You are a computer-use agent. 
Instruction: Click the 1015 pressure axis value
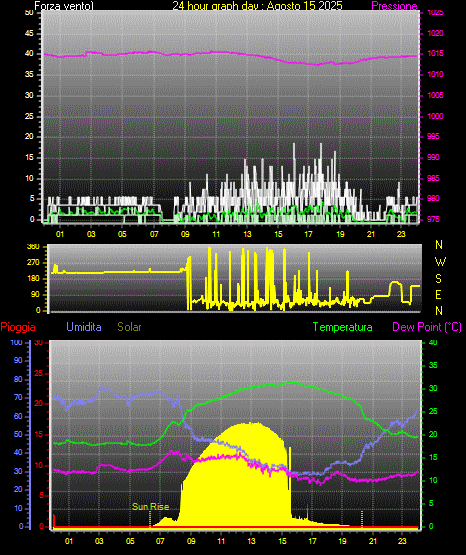[x=435, y=53]
